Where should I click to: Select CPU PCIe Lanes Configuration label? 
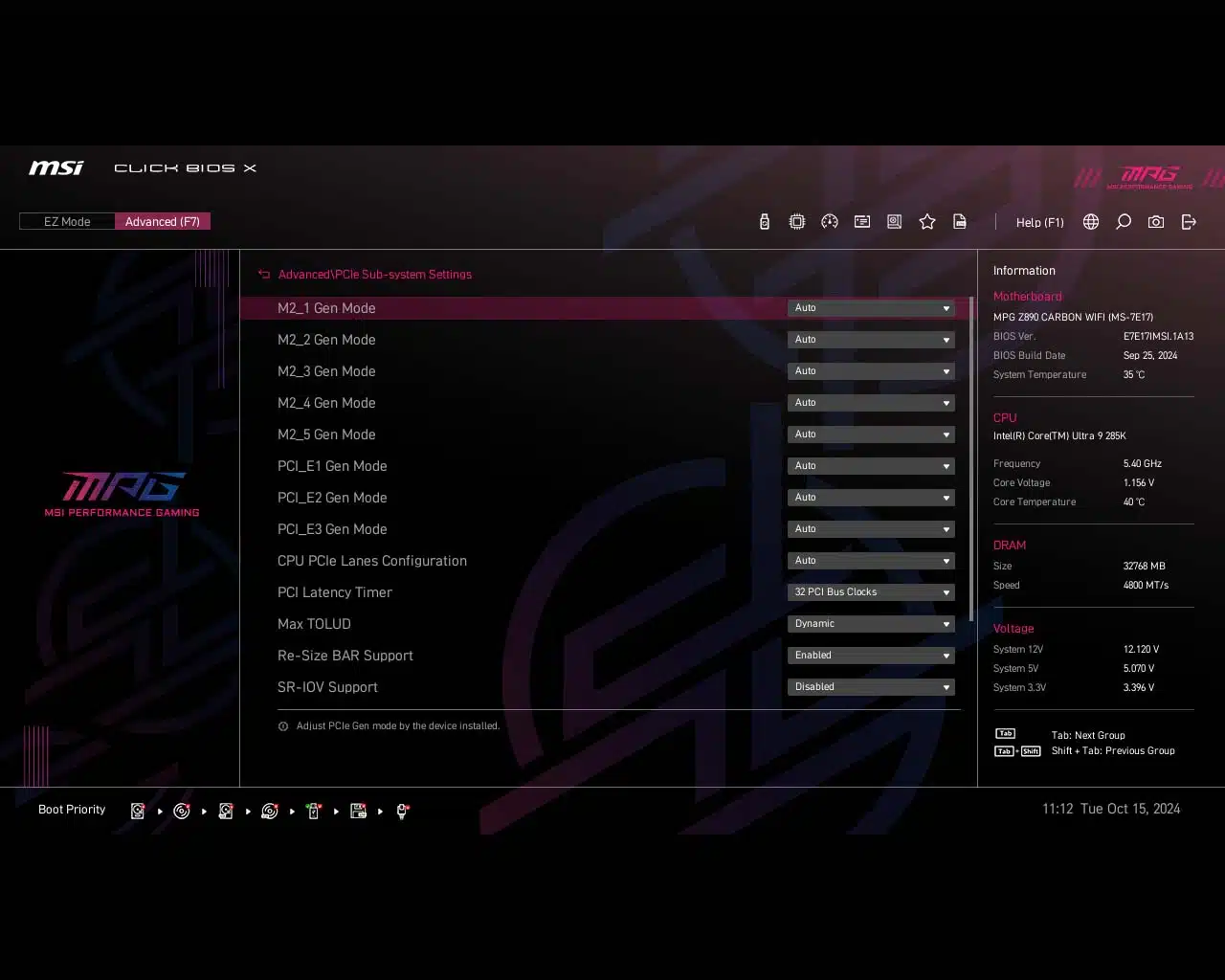click(x=372, y=561)
